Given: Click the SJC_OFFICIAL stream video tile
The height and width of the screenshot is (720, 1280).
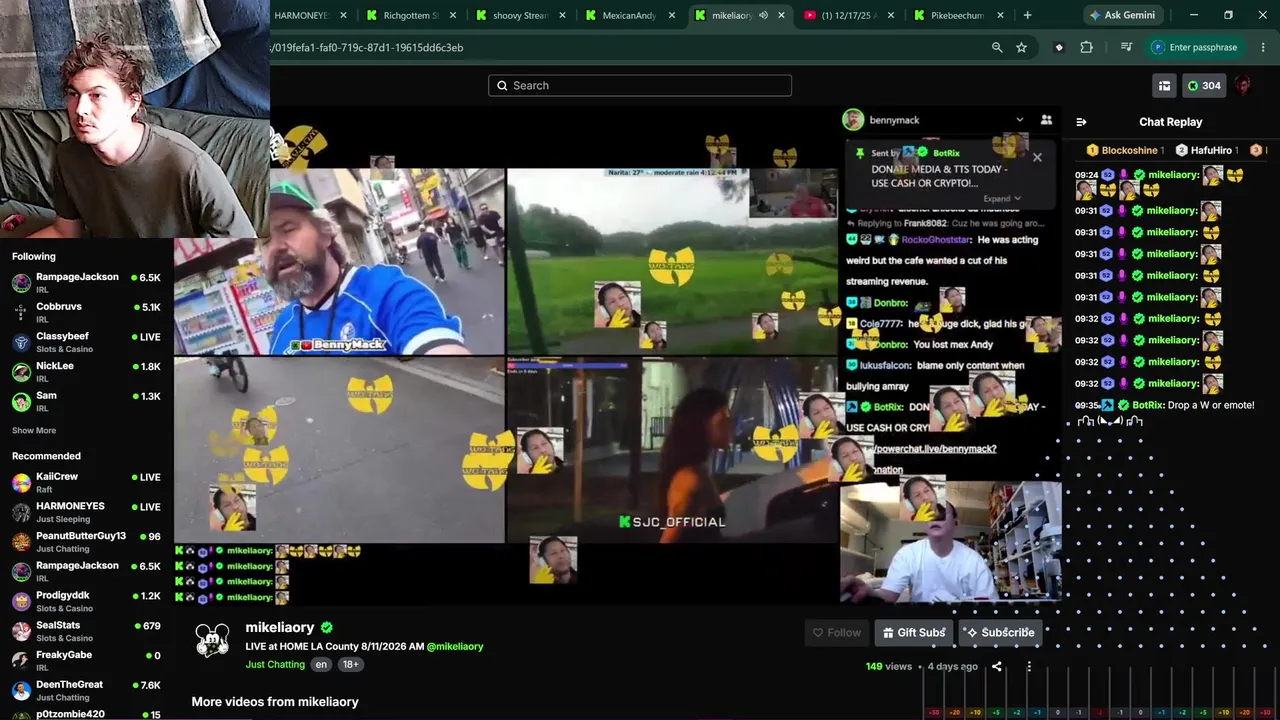Looking at the screenshot, I should [x=672, y=451].
